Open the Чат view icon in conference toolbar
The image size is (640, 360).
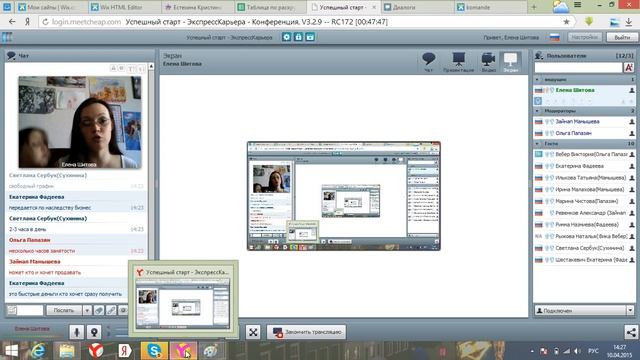coord(429,62)
